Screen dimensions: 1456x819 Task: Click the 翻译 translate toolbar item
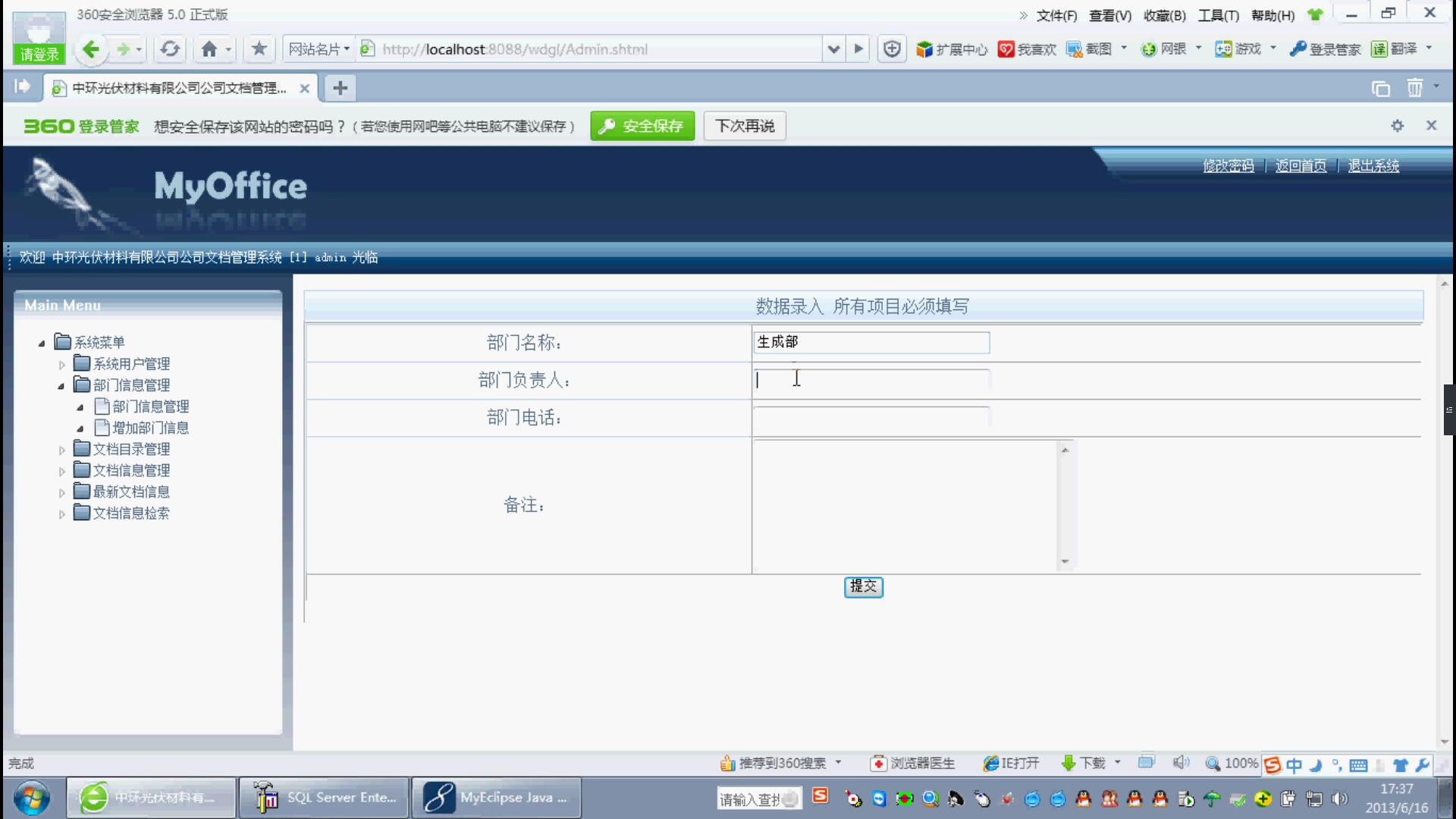point(1394,49)
